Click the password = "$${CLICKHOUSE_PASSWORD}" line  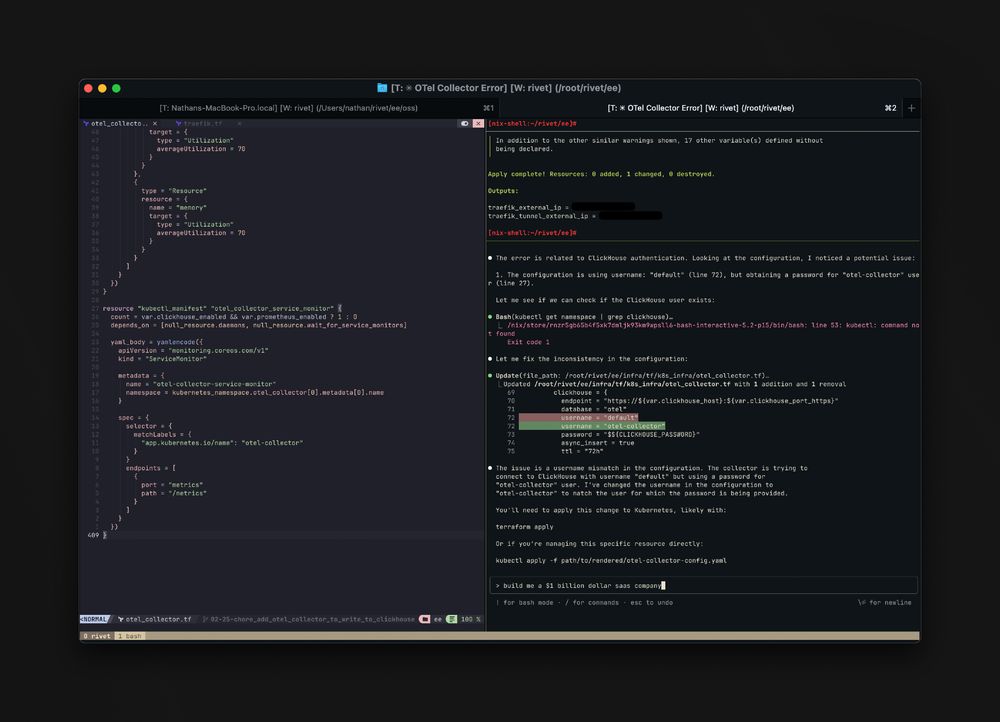630,434
